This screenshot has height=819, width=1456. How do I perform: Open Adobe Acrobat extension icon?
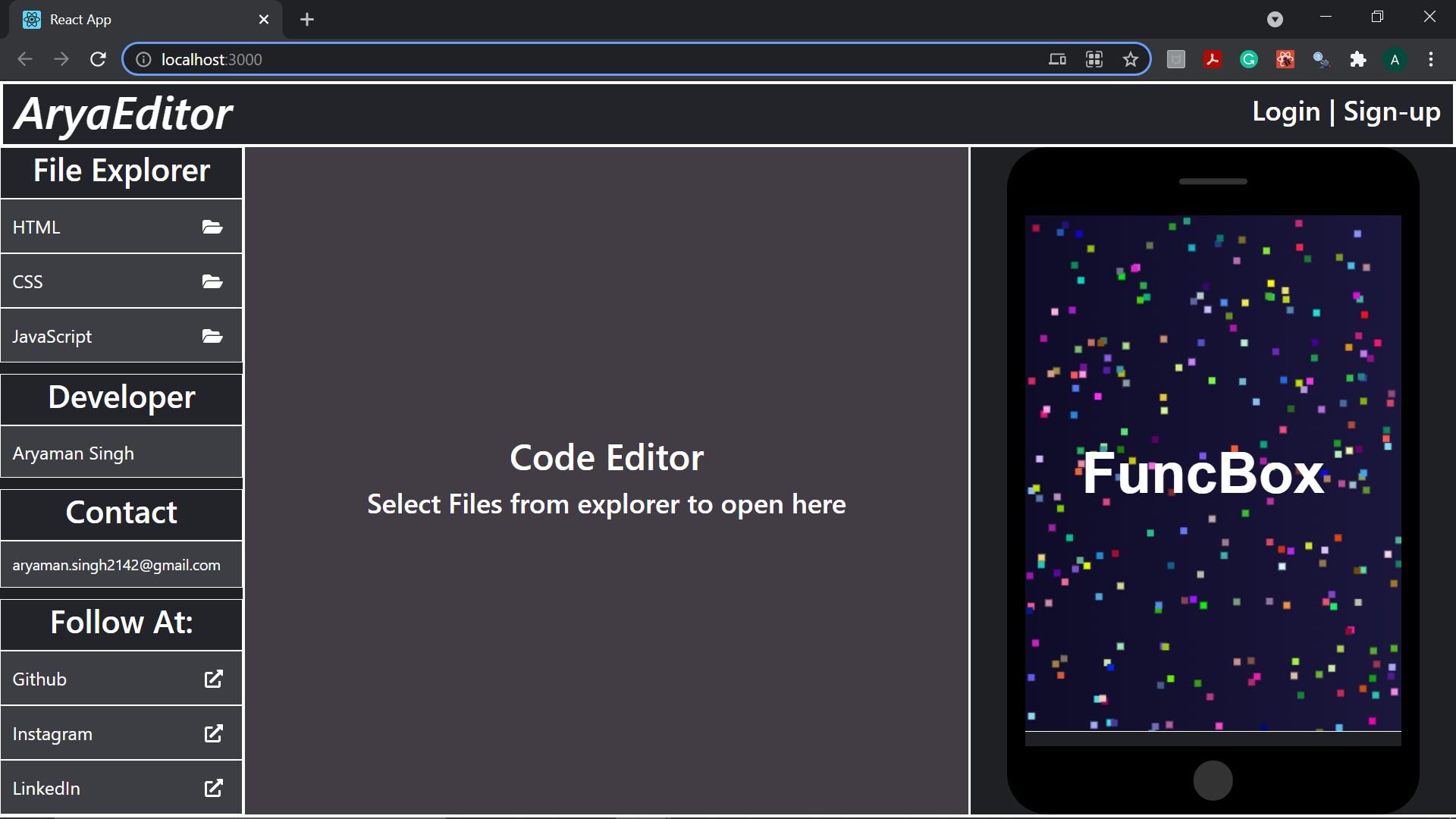(1213, 59)
